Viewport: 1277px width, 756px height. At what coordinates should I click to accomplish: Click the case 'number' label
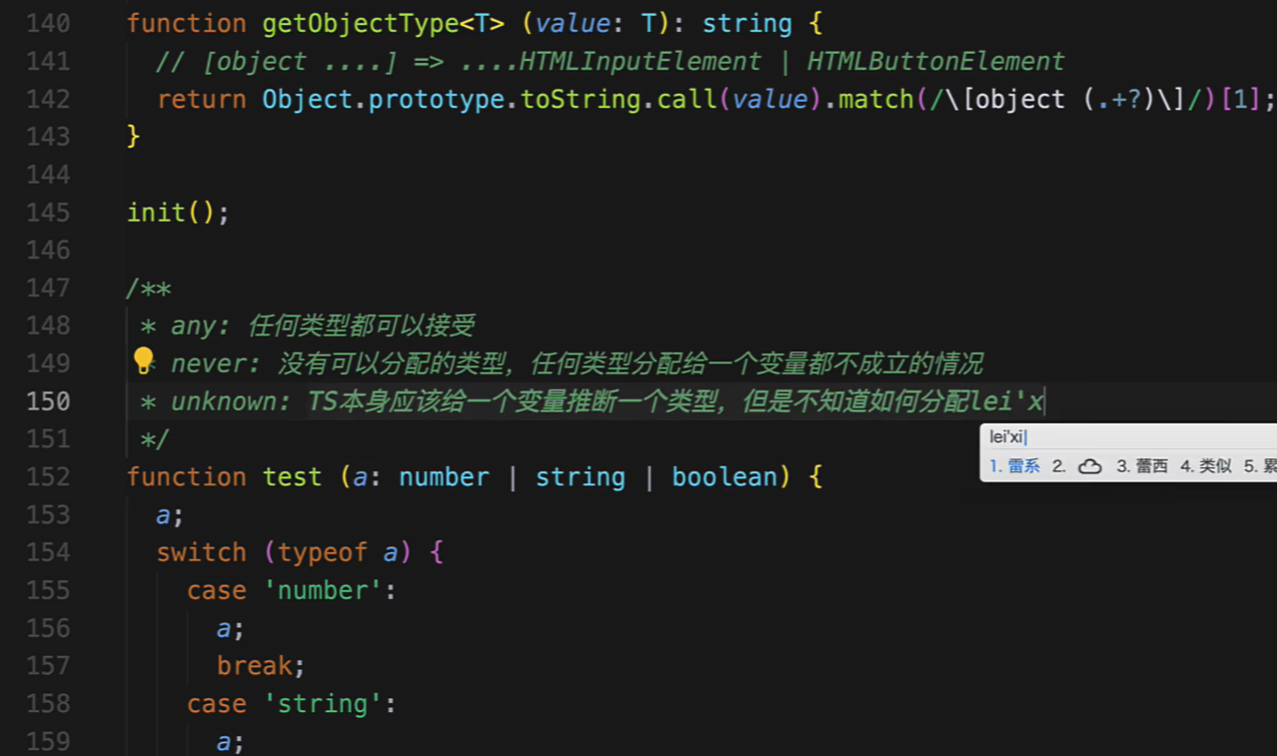290,590
